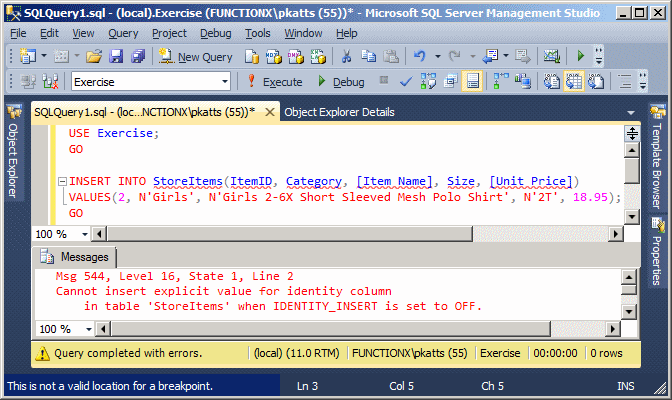Open the Undo history dropdown arrow

[x=438, y=56]
